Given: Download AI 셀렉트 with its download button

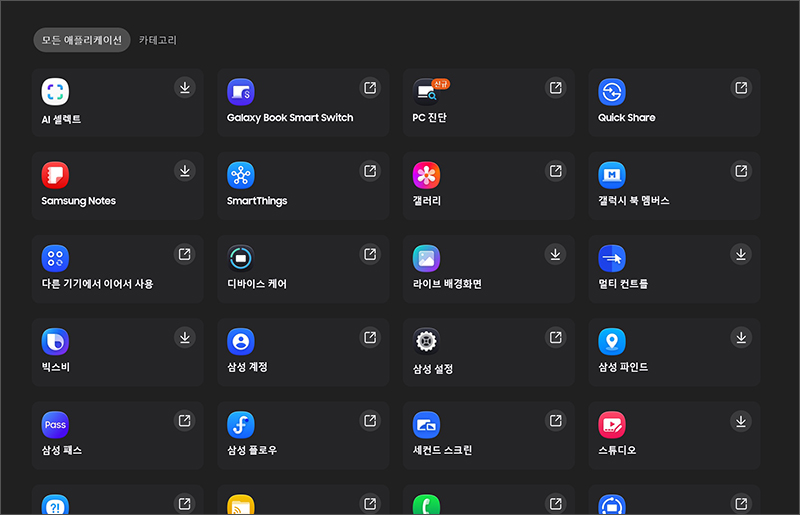Looking at the screenshot, I should [x=184, y=88].
